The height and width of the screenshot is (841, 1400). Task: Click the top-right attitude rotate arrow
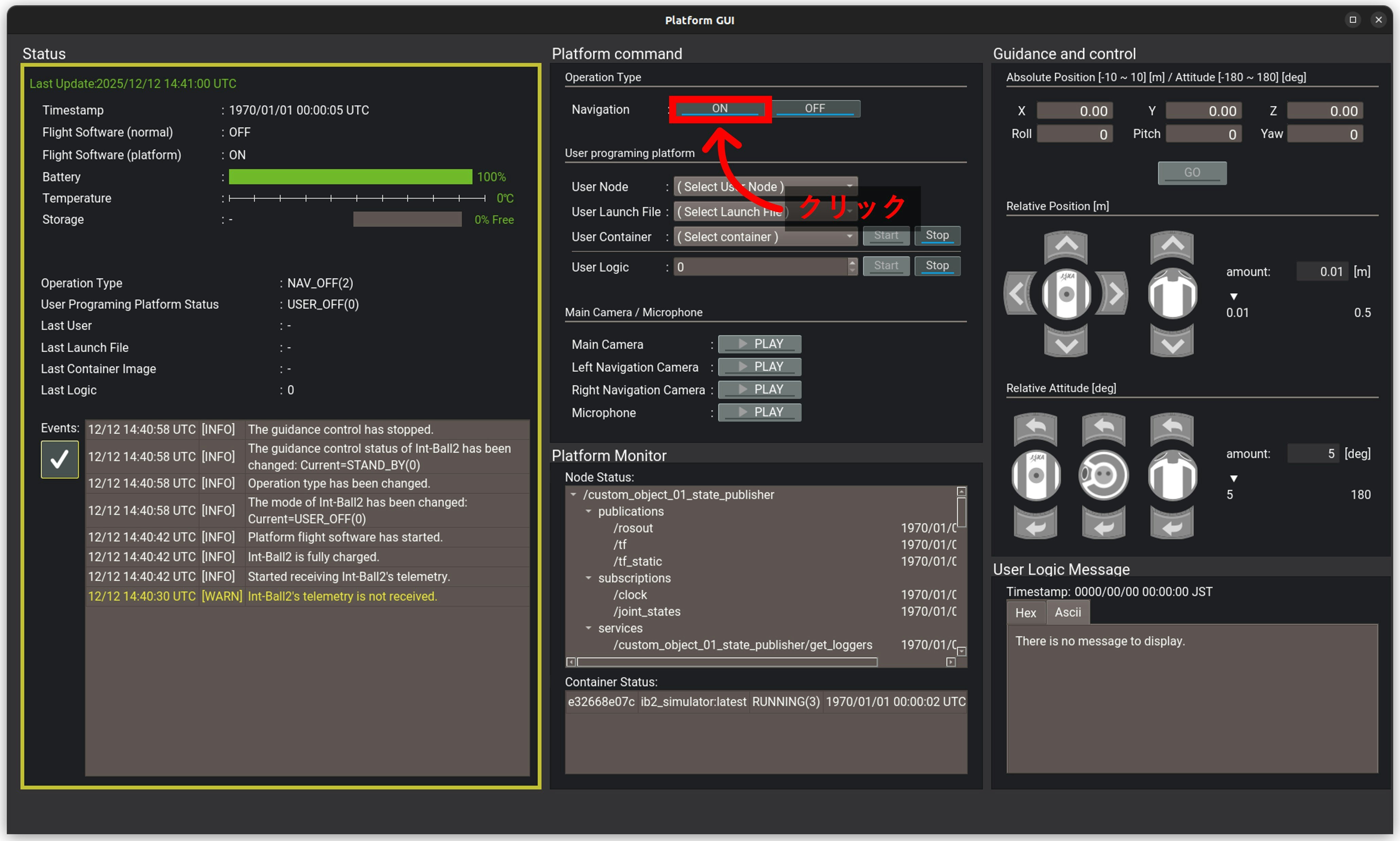click(1172, 428)
